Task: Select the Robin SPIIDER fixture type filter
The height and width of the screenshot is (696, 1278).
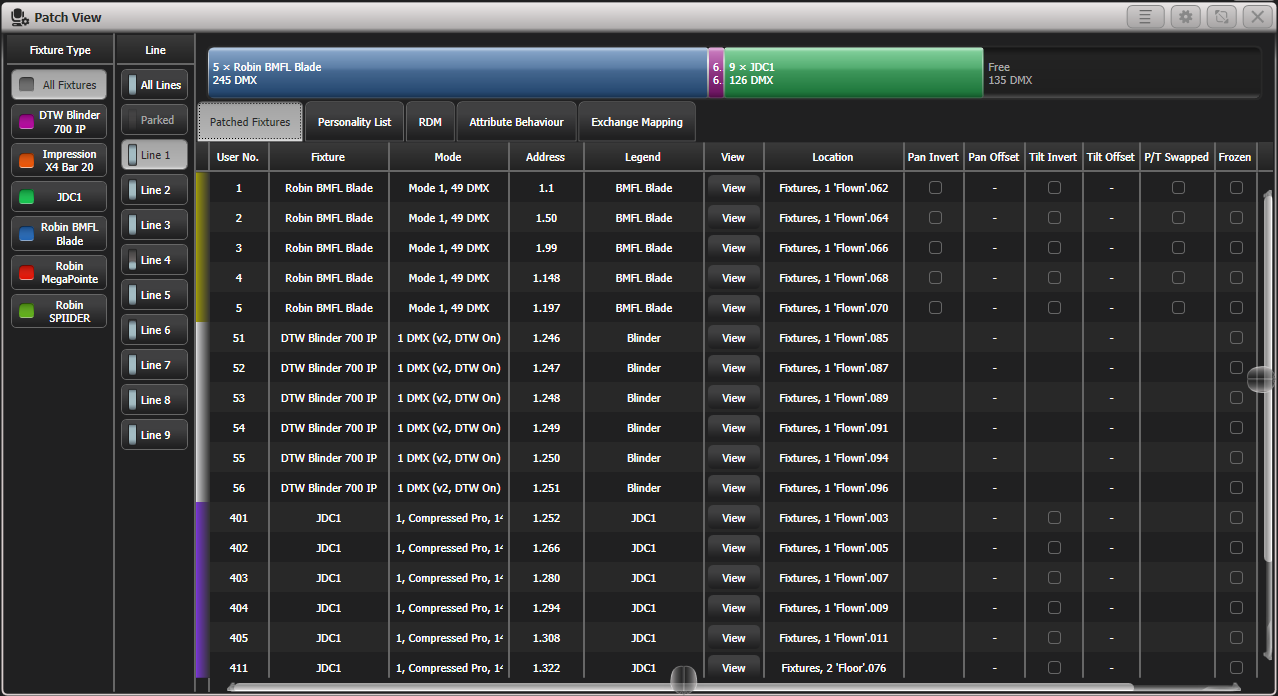Action: [x=59, y=311]
